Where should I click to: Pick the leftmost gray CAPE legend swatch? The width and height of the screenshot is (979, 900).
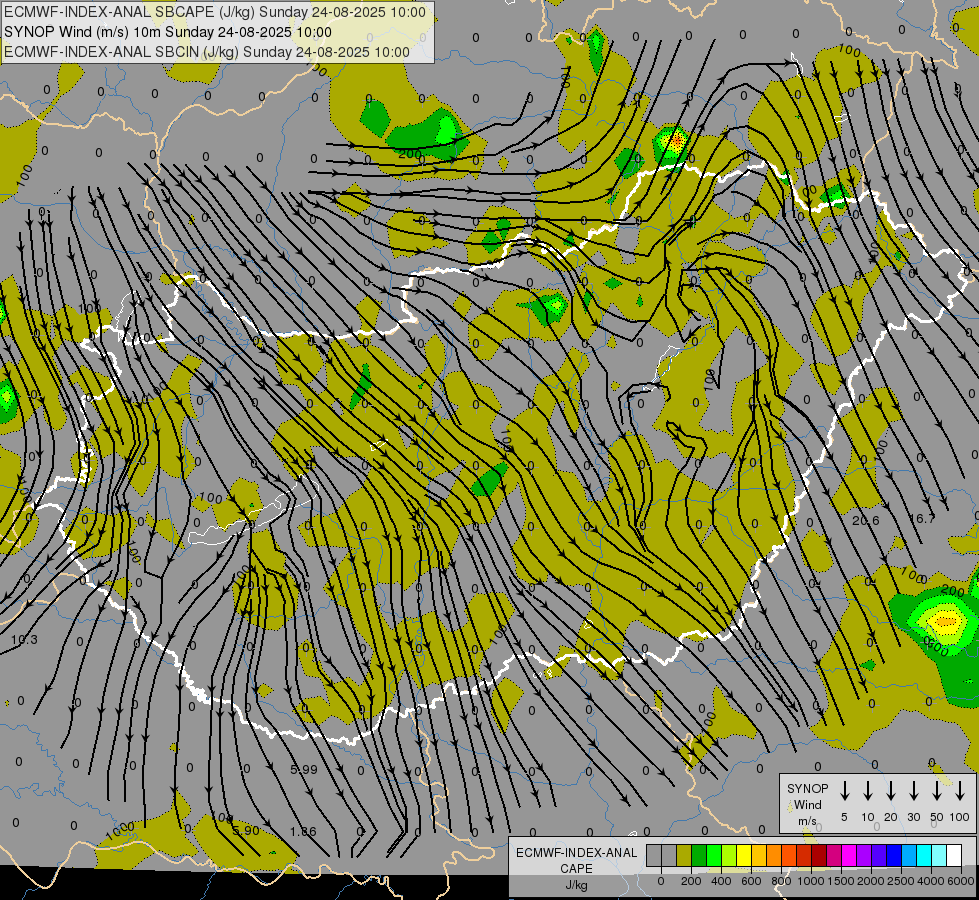[x=654, y=855]
